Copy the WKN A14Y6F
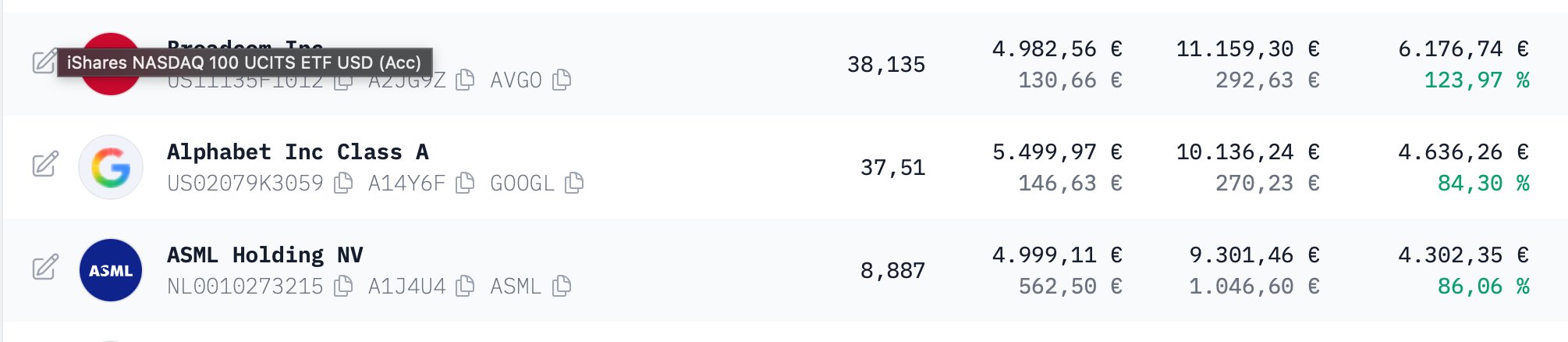1568x342 pixels. tap(465, 183)
